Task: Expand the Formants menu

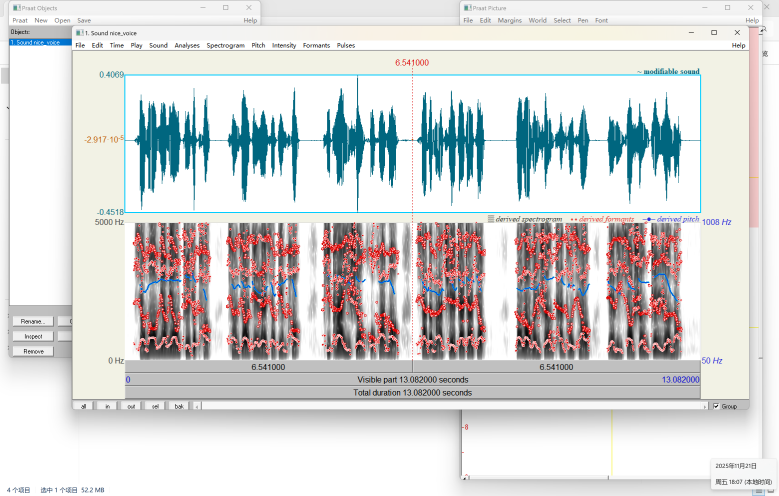Action: tap(316, 45)
